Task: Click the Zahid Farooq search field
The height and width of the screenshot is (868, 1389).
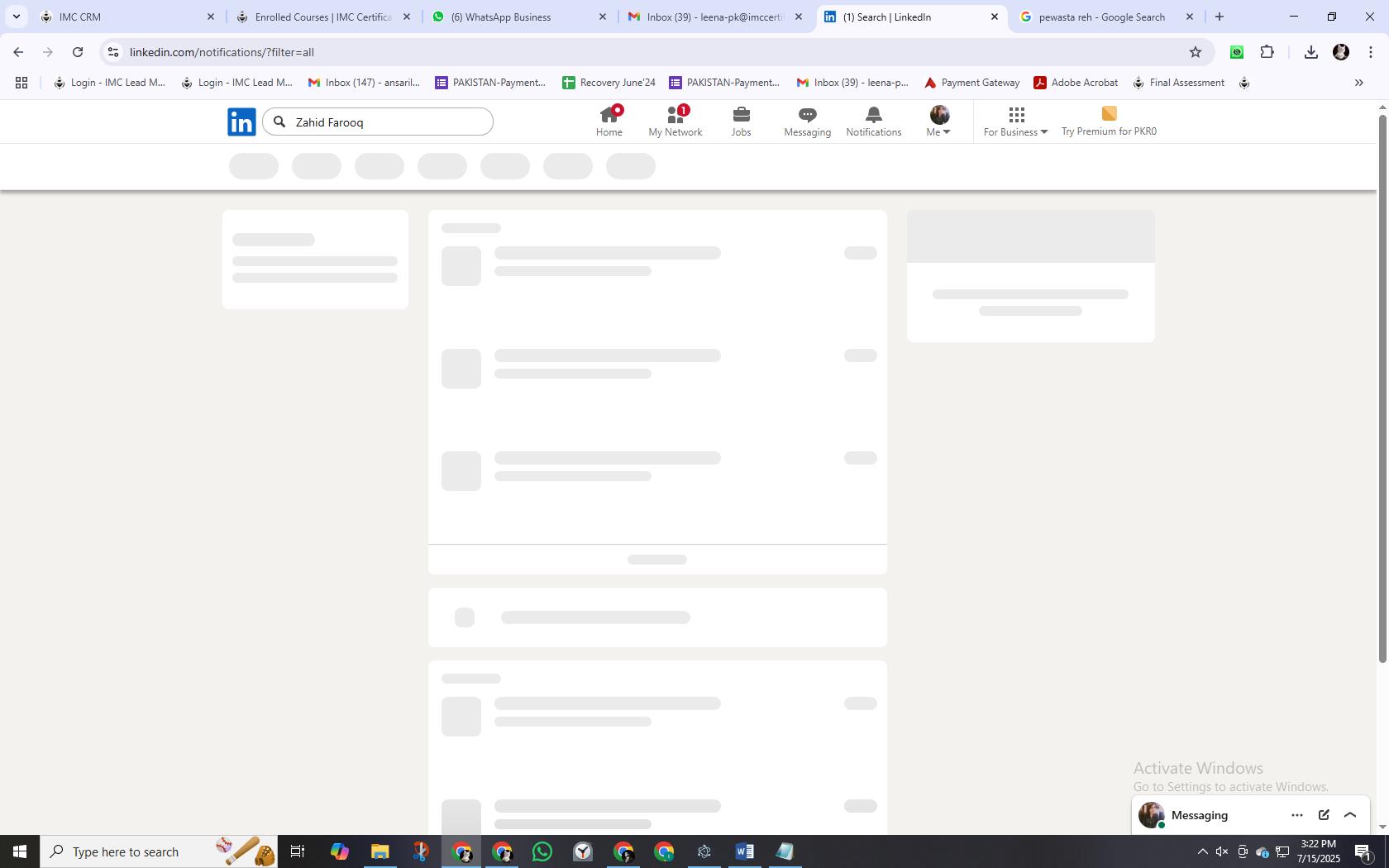Action: 378,122
